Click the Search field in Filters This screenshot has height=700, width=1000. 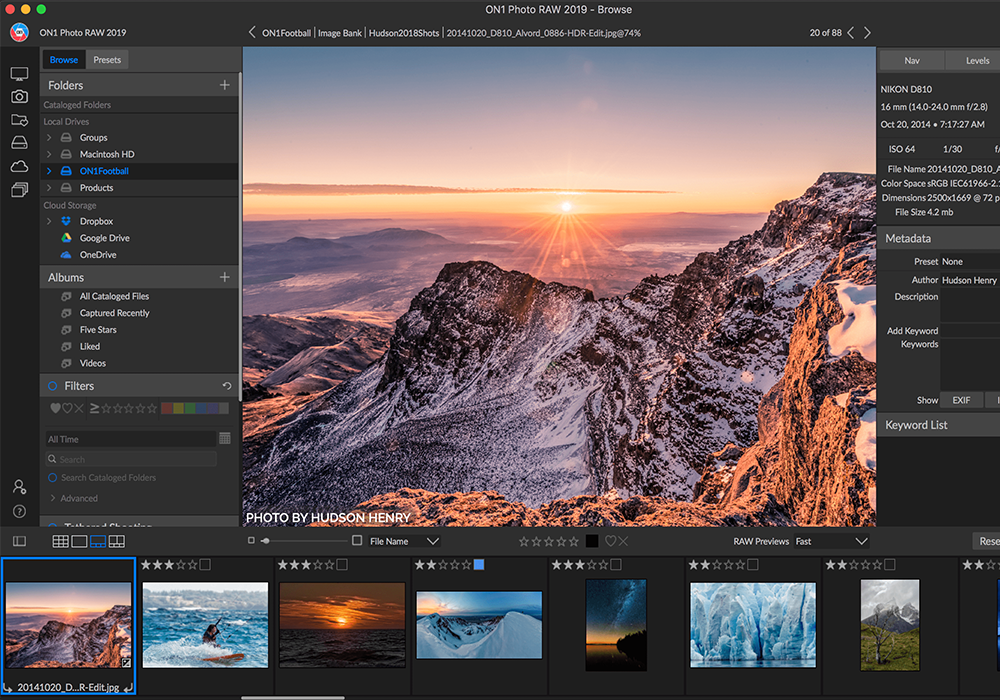tap(131, 459)
